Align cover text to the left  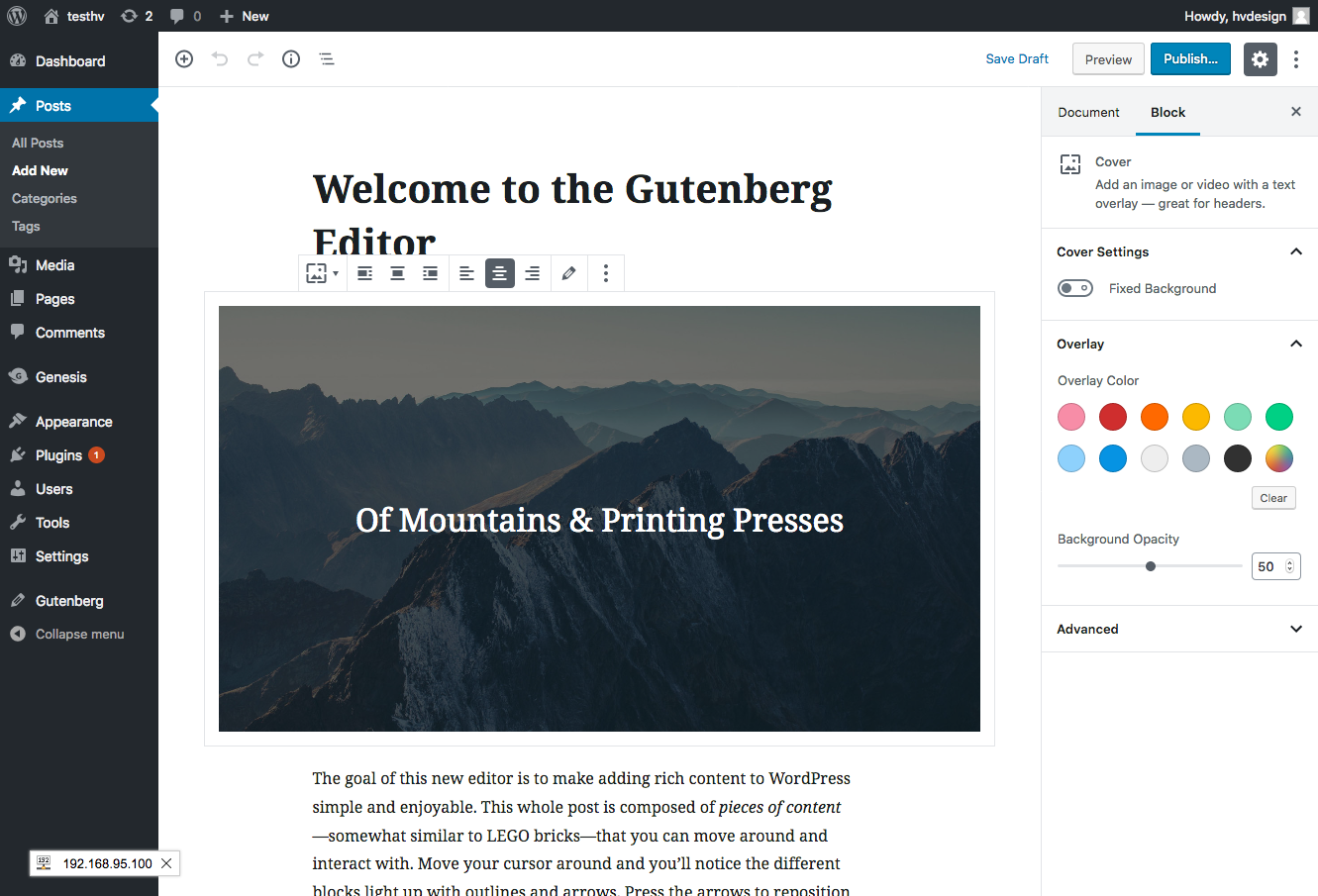coord(467,273)
